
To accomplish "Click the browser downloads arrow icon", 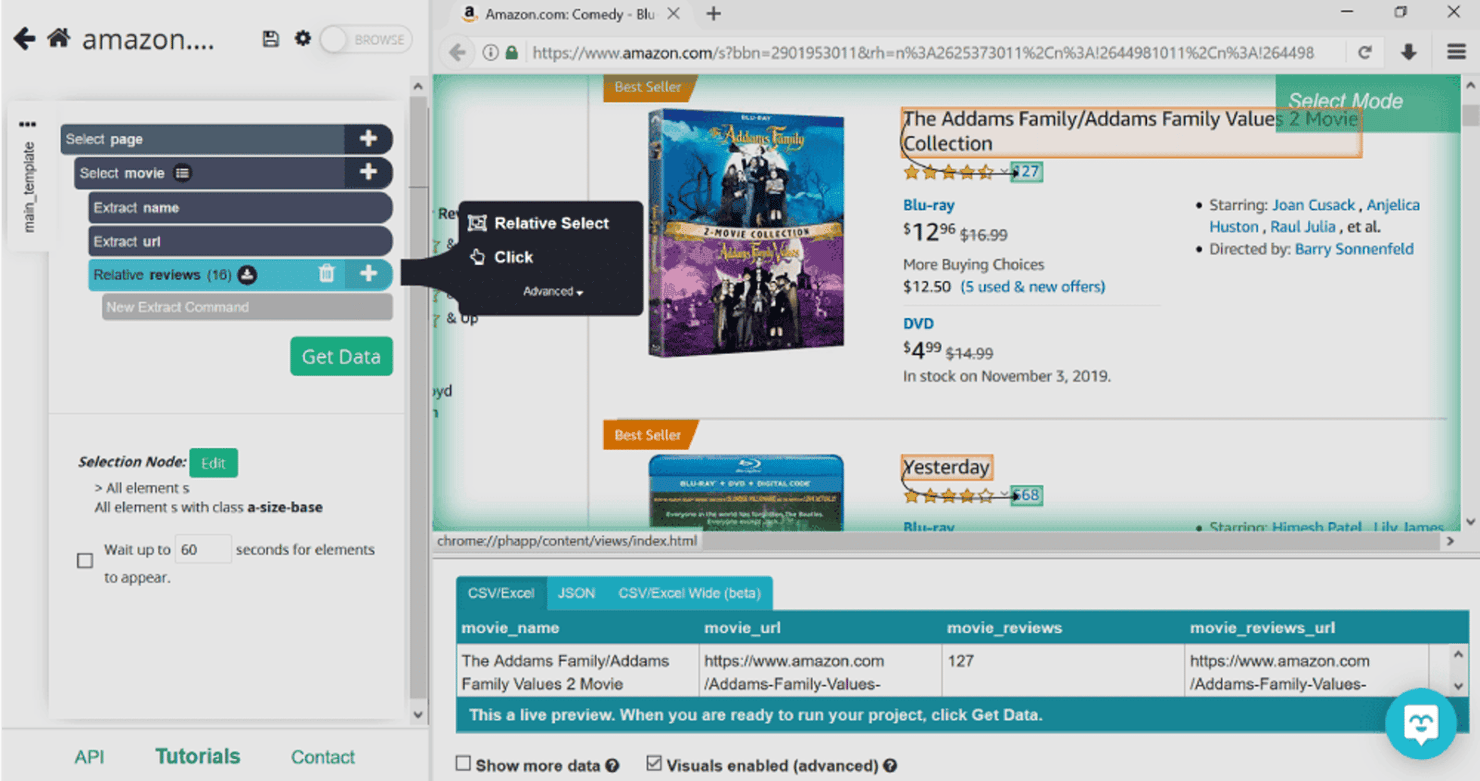I will pos(1409,53).
